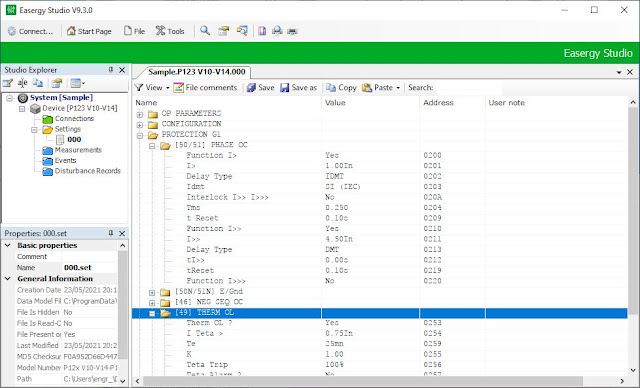640x388 pixels.
Task: Select the Measurements folder
Action: pyautogui.click(x=78, y=150)
